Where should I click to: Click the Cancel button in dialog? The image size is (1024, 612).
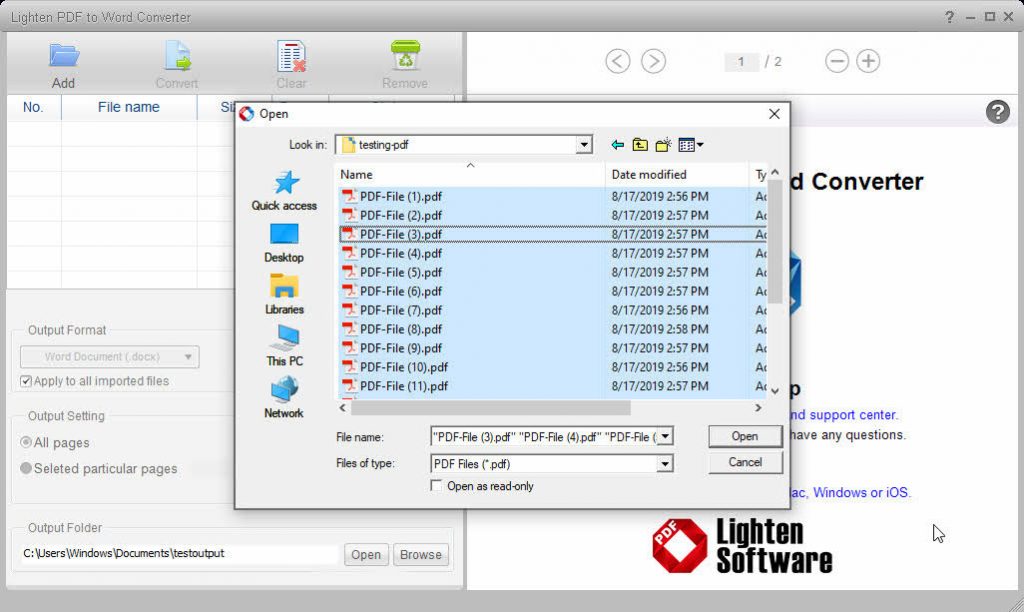point(745,462)
